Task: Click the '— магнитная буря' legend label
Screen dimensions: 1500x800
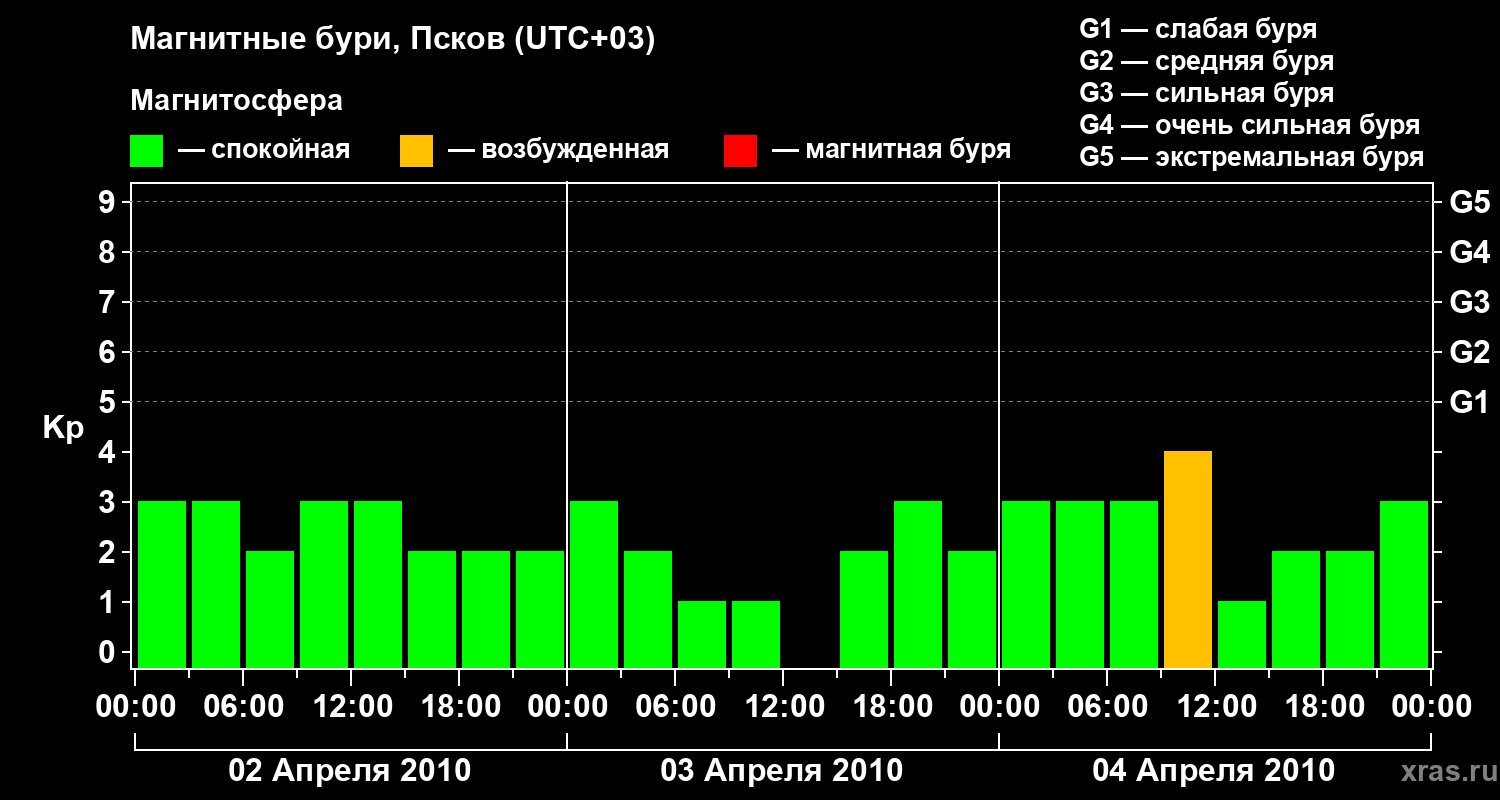Action: (x=892, y=150)
